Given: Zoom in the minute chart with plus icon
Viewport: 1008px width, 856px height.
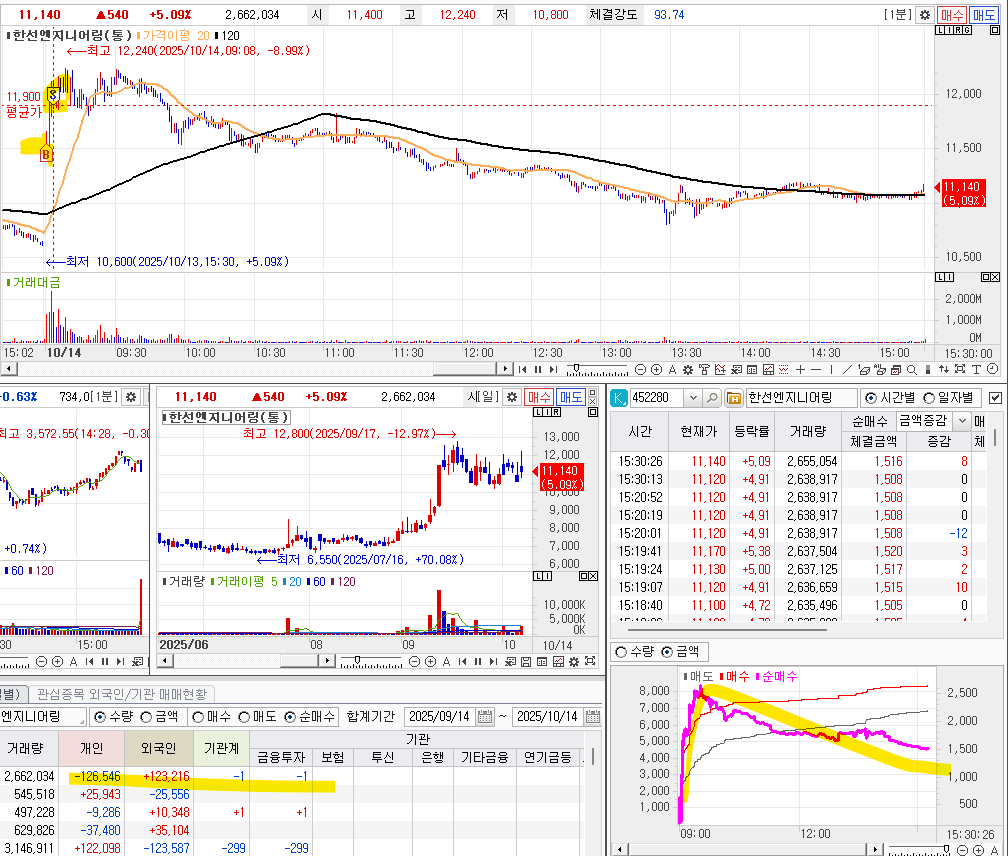Looking at the screenshot, I should (656, 370).
